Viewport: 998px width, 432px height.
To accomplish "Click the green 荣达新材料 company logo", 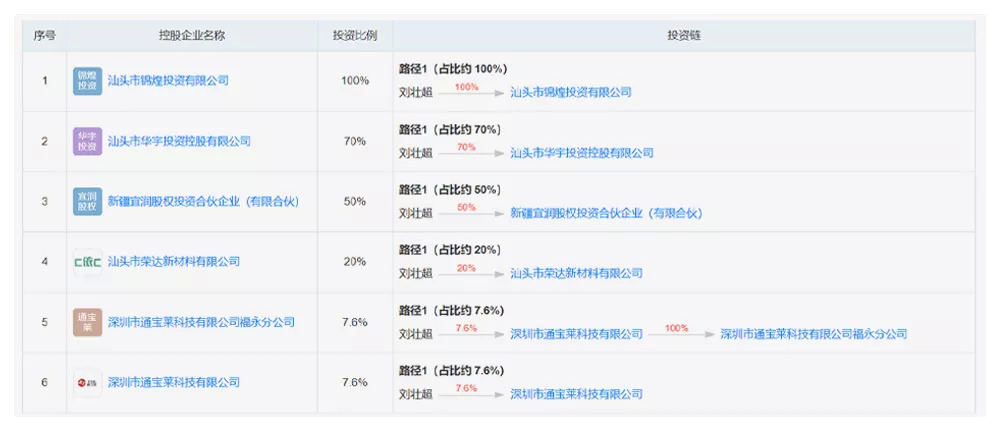I will pos(88,262).
